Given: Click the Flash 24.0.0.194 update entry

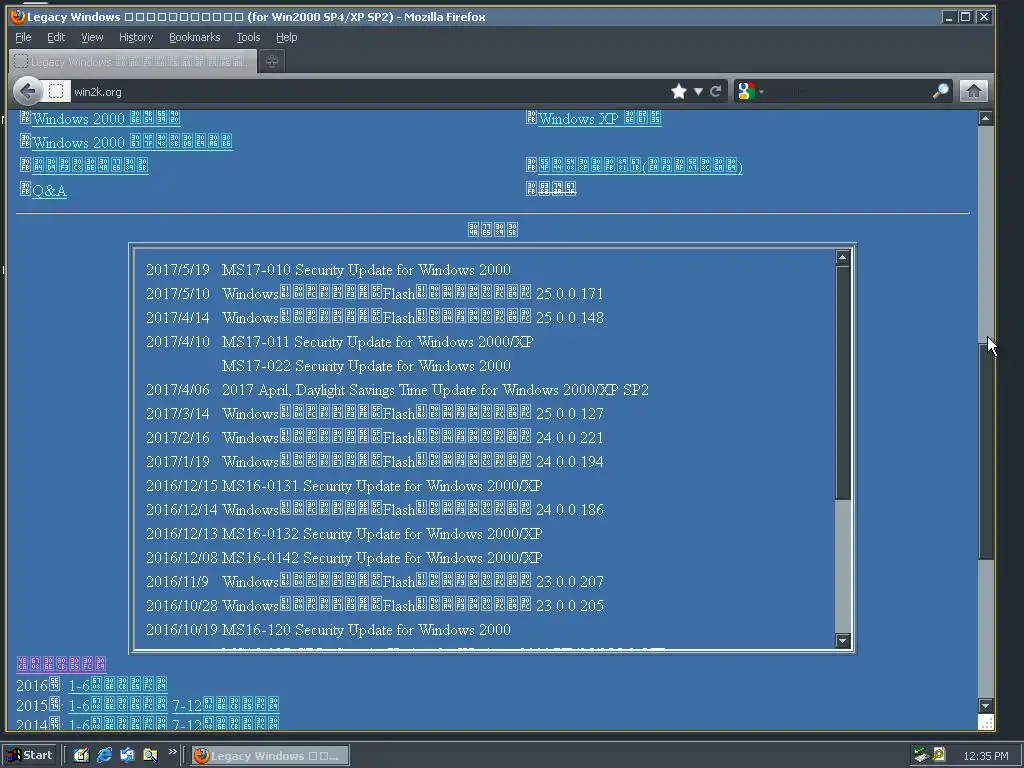Looking at the screenshot, I should point(413,462).
